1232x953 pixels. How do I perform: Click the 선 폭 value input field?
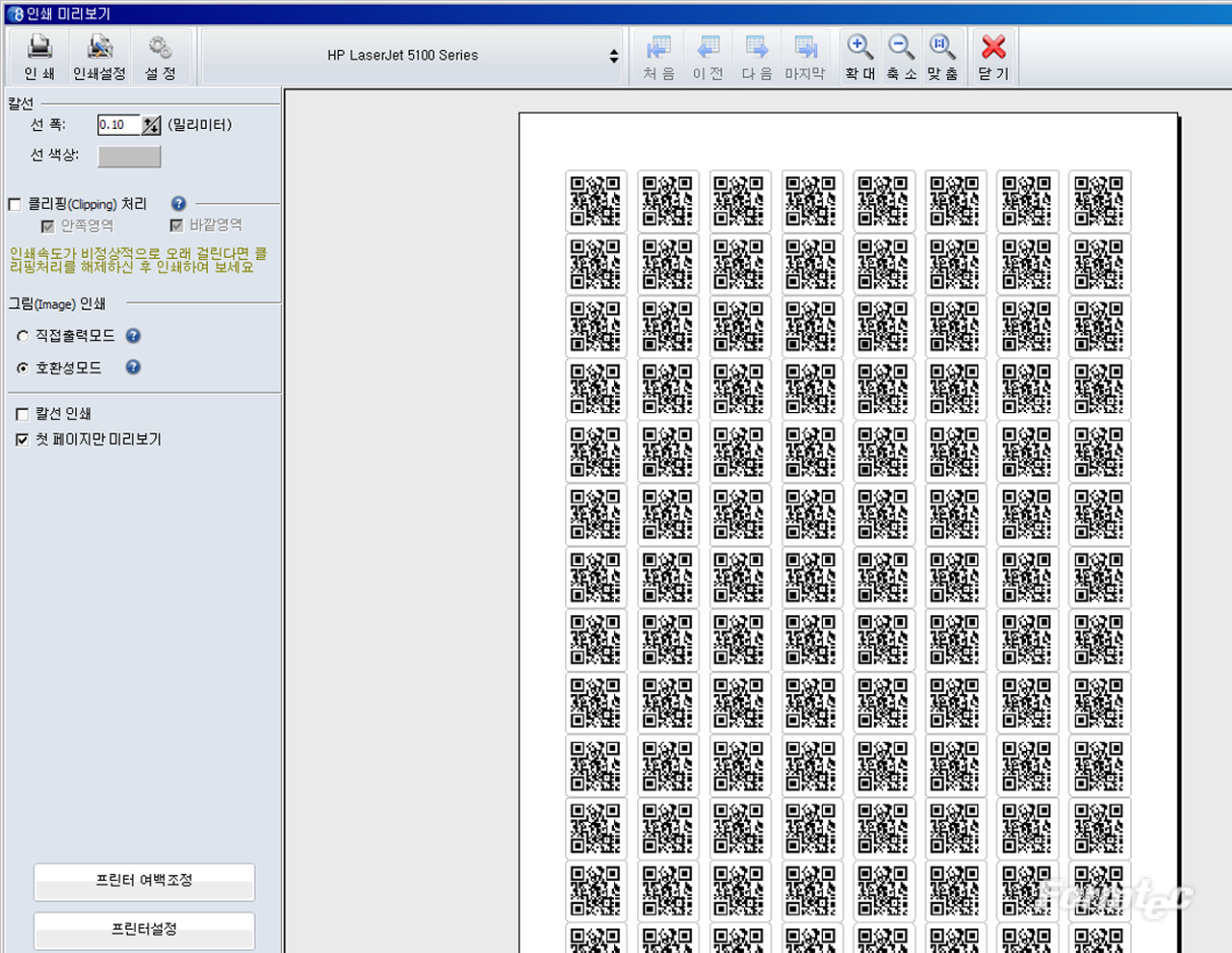coord(119,125)
